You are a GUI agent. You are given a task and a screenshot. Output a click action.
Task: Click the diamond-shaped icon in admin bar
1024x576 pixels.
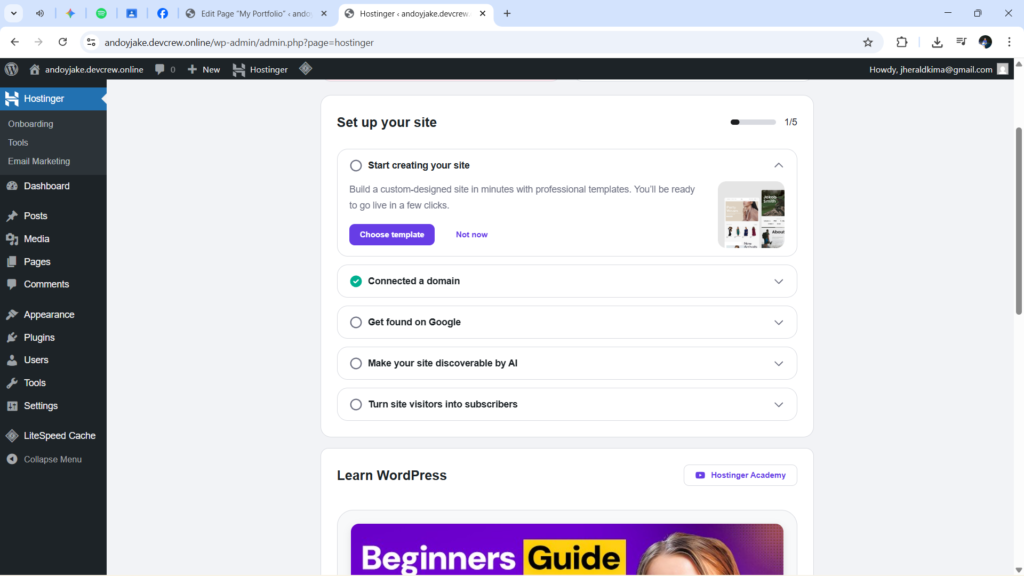click(x=306, y=69)
